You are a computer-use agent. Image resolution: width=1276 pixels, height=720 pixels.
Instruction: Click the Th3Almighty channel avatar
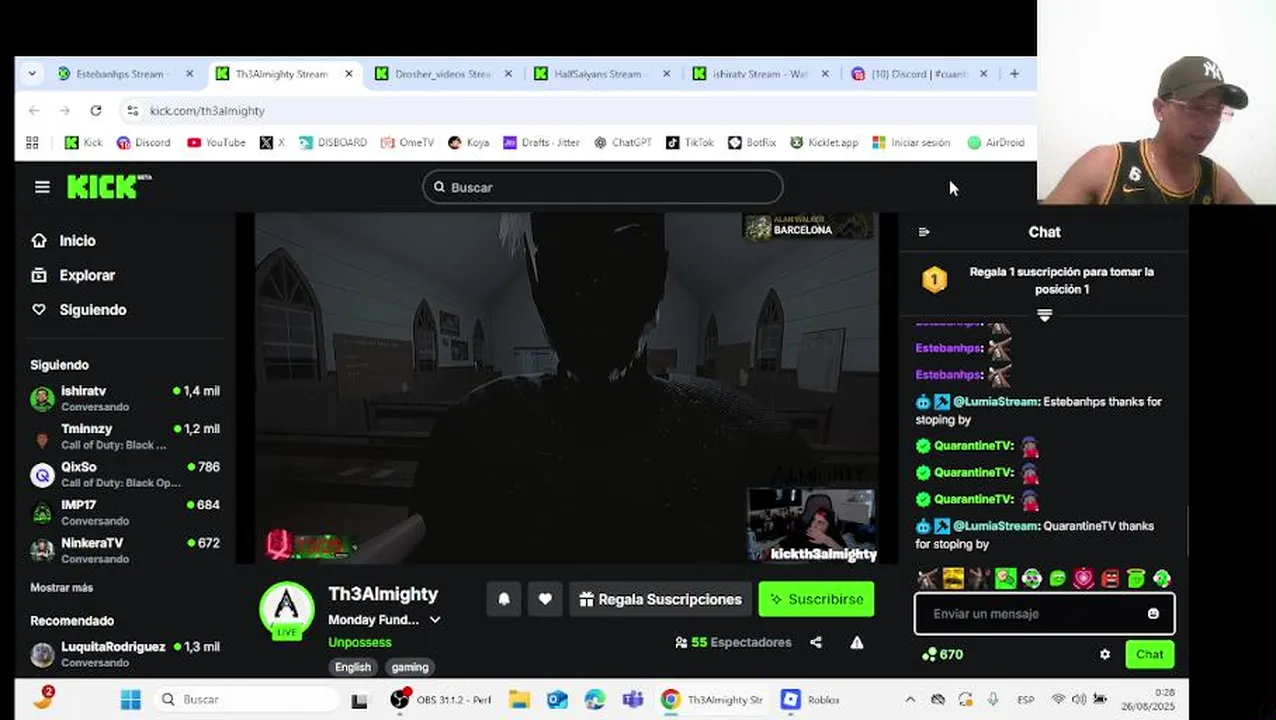coord(287,609)
